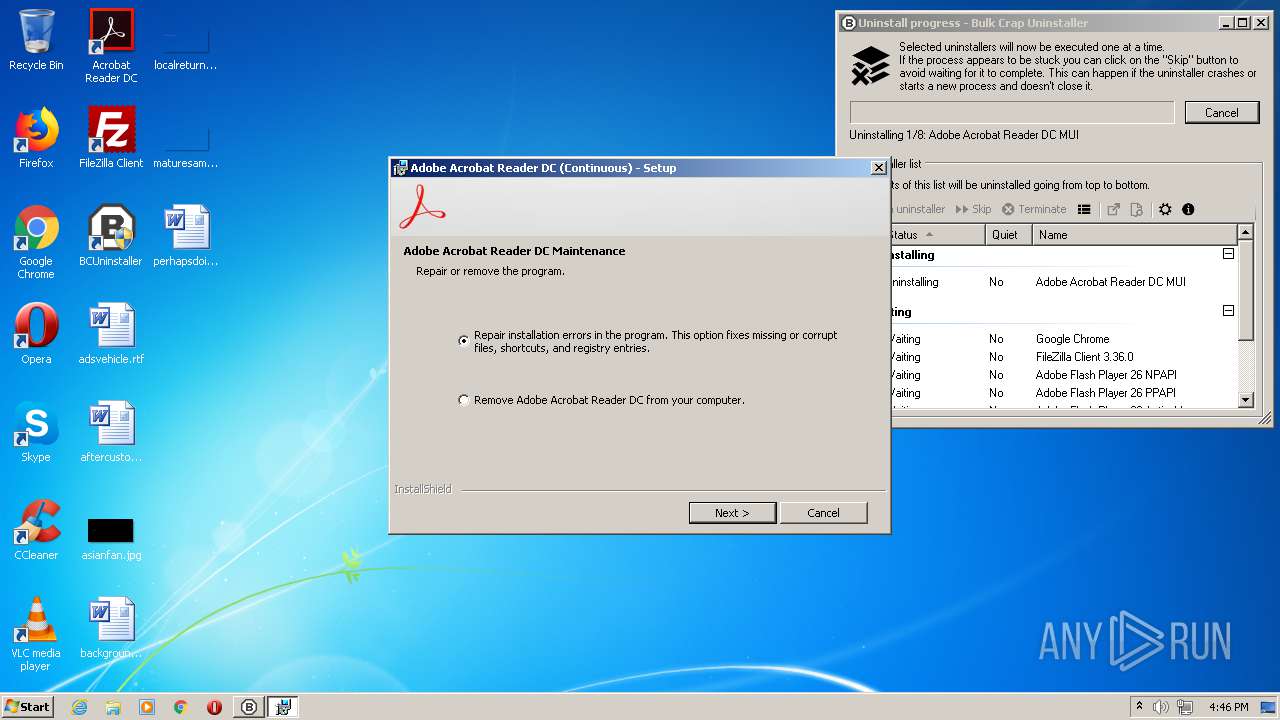Select Adobe Flash Player 26 NPAPI row

pyautogui.click(x=1063, y=375)
